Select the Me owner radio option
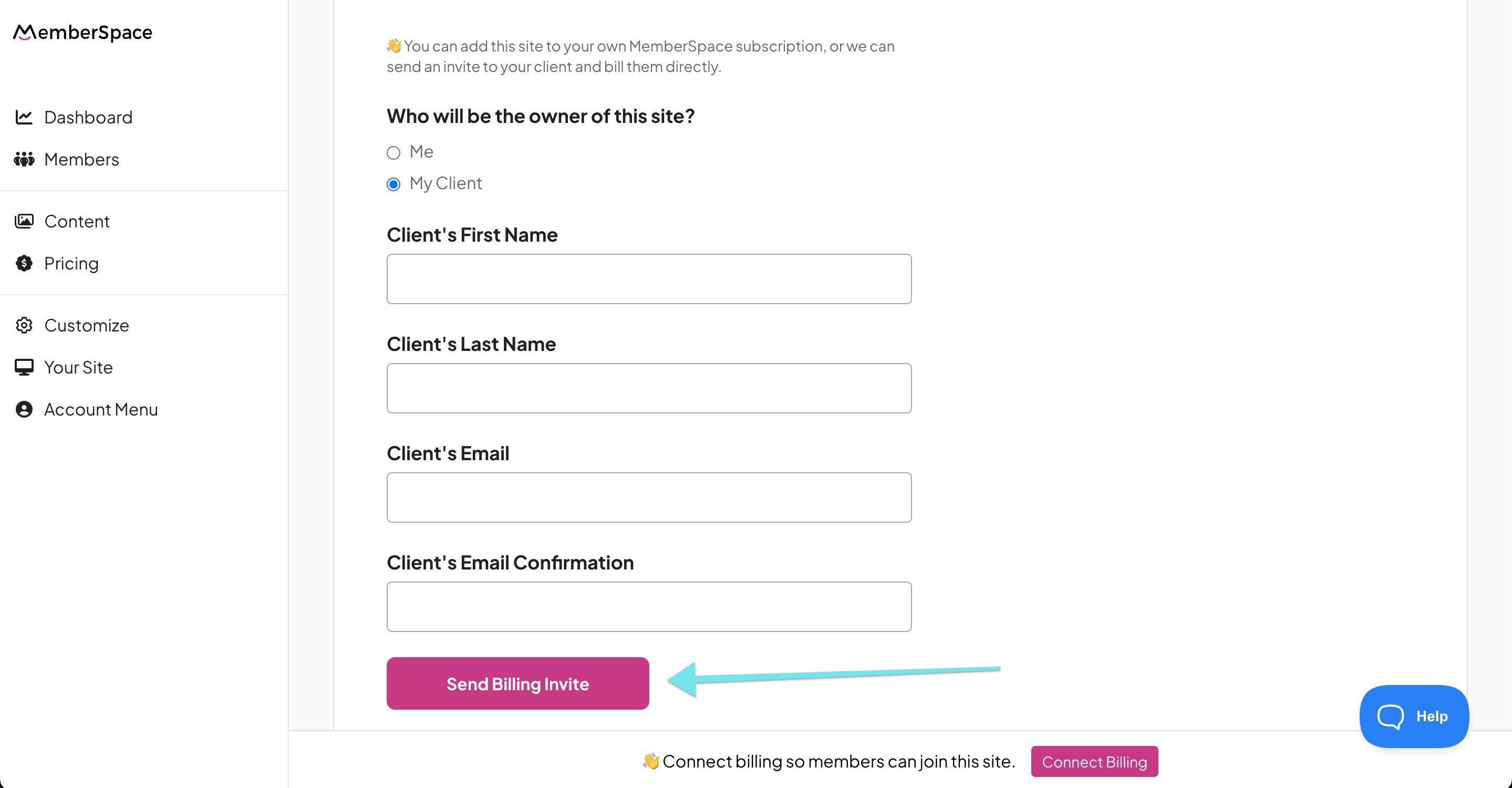This screenshot has height=788, width=1512. tap(394, 153)
